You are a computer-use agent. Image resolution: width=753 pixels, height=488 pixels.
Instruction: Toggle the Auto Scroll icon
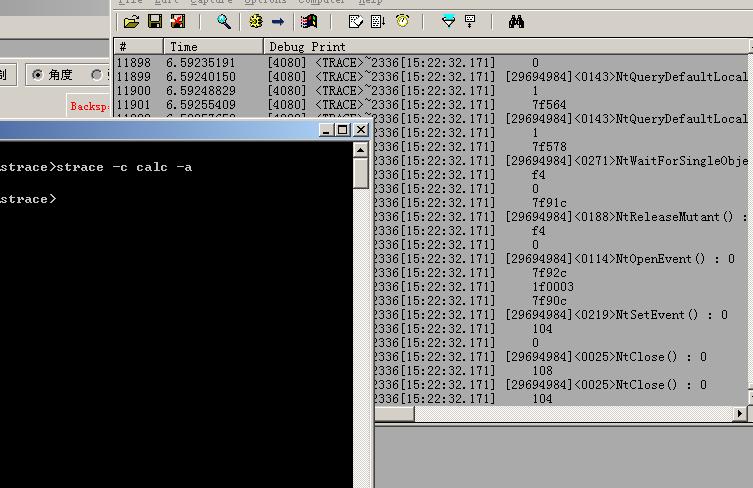point(378,21)
